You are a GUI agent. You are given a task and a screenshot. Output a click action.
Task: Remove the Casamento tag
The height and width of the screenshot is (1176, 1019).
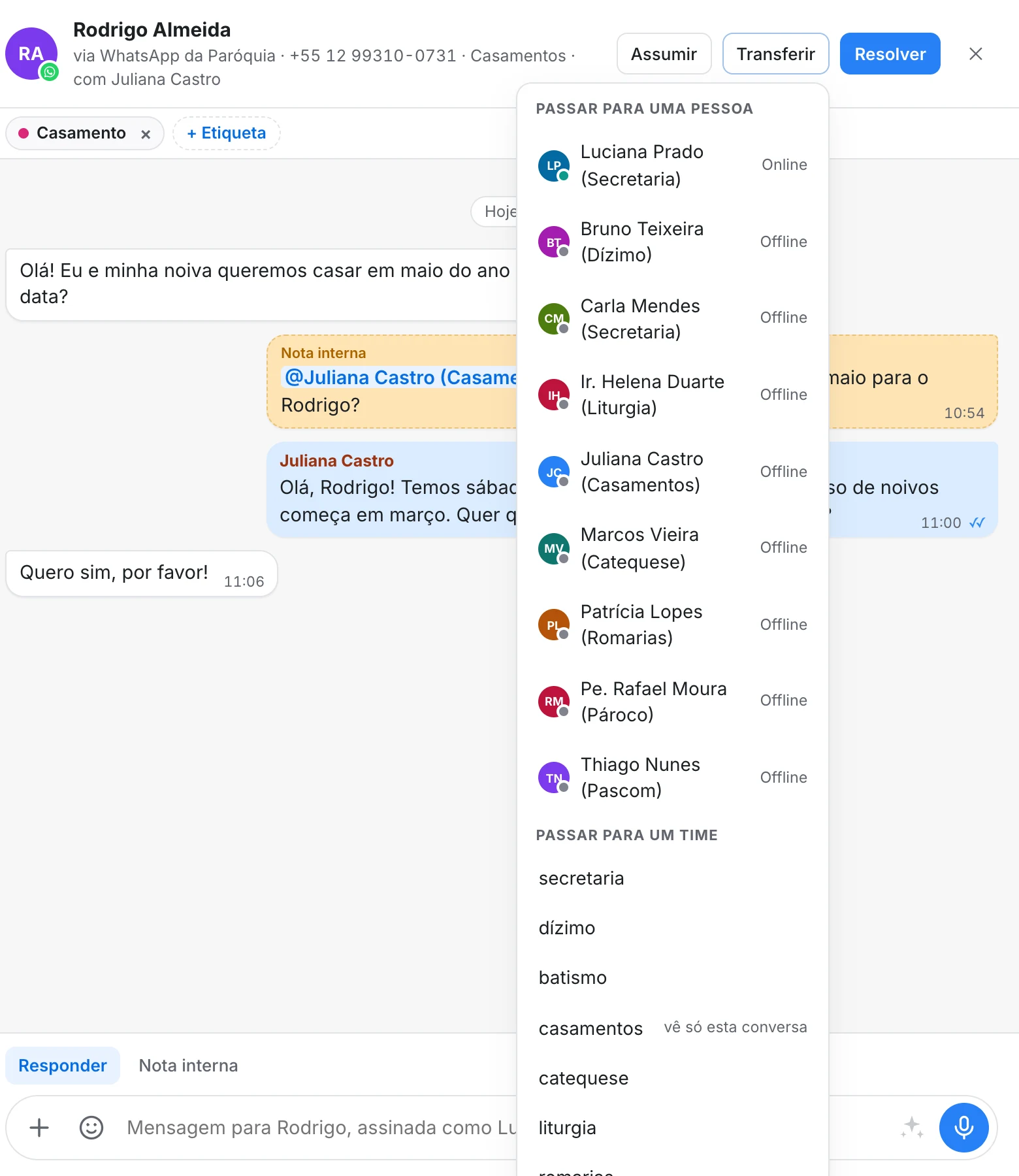pos(146,134)
